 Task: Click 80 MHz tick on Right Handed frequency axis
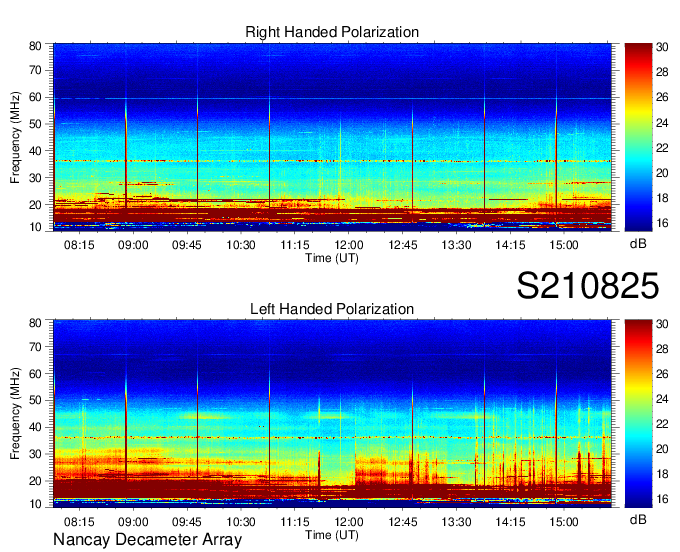point(35,46)
